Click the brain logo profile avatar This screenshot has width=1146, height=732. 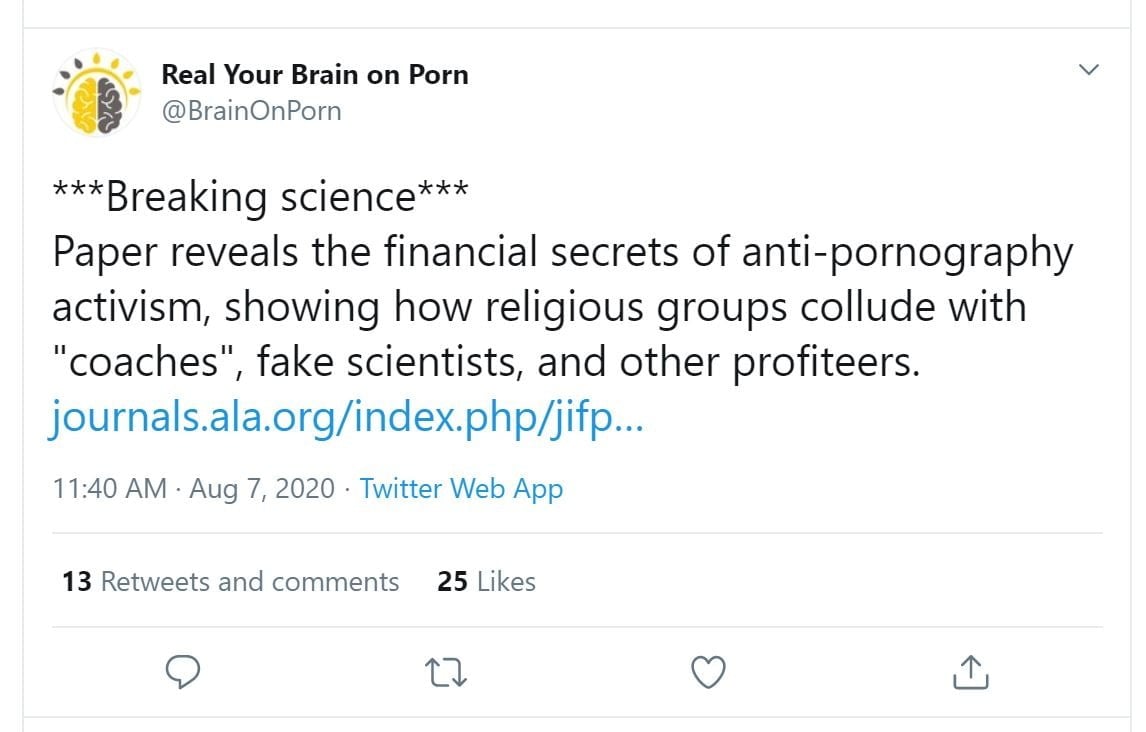coord(96,92)
